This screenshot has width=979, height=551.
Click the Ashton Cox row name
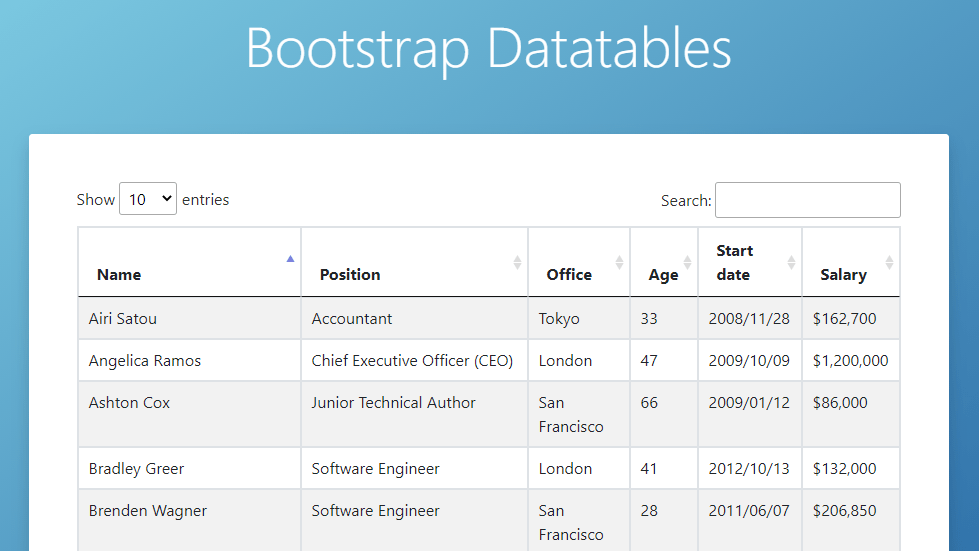130,403
